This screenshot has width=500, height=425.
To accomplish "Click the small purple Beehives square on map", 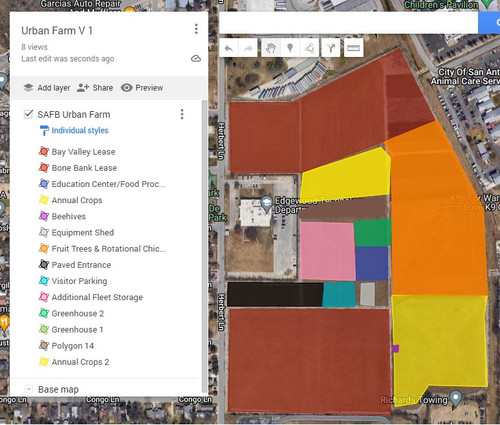I will click(396, 349).
